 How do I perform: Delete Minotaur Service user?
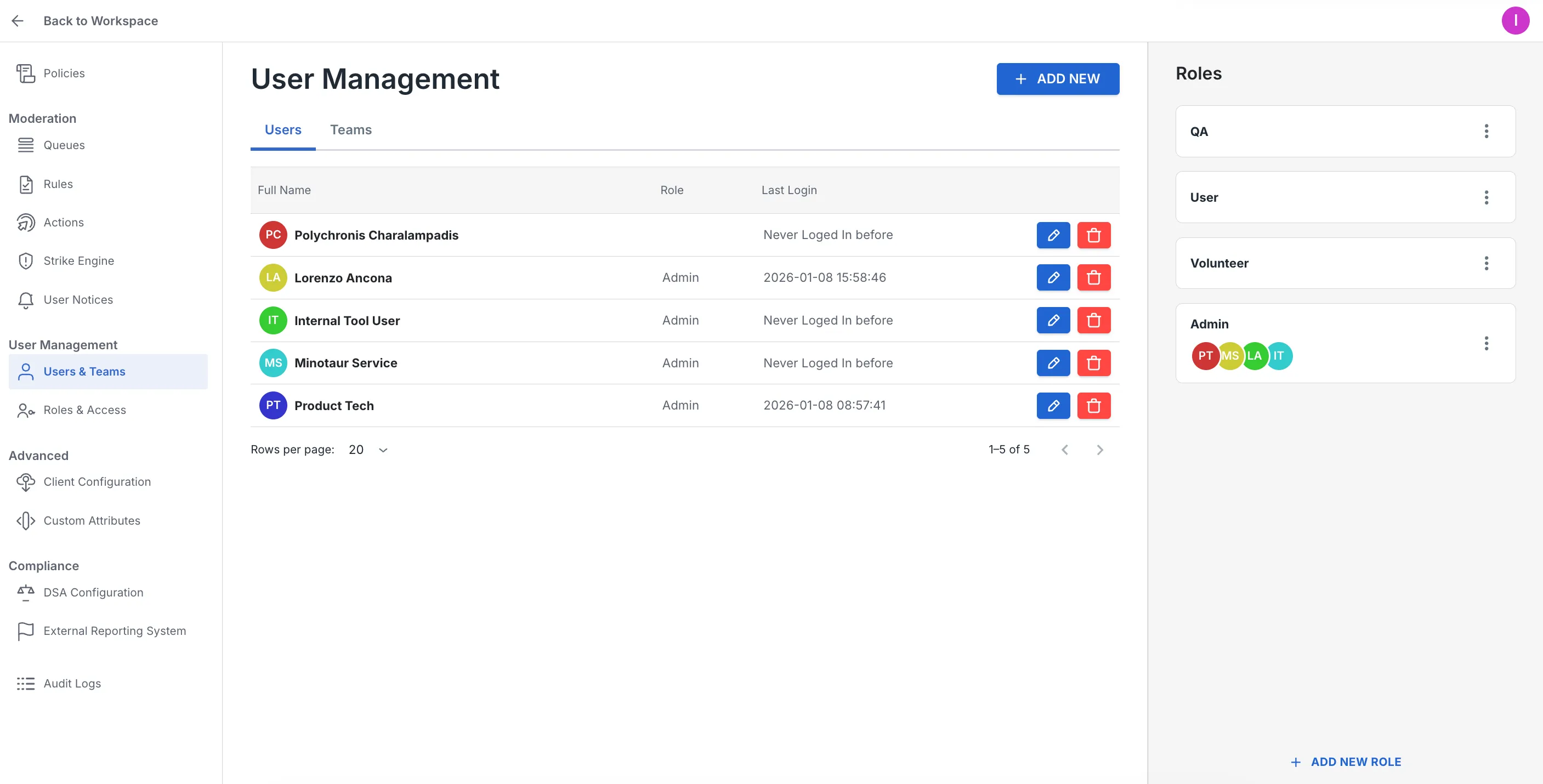[x=1094, y=363]
